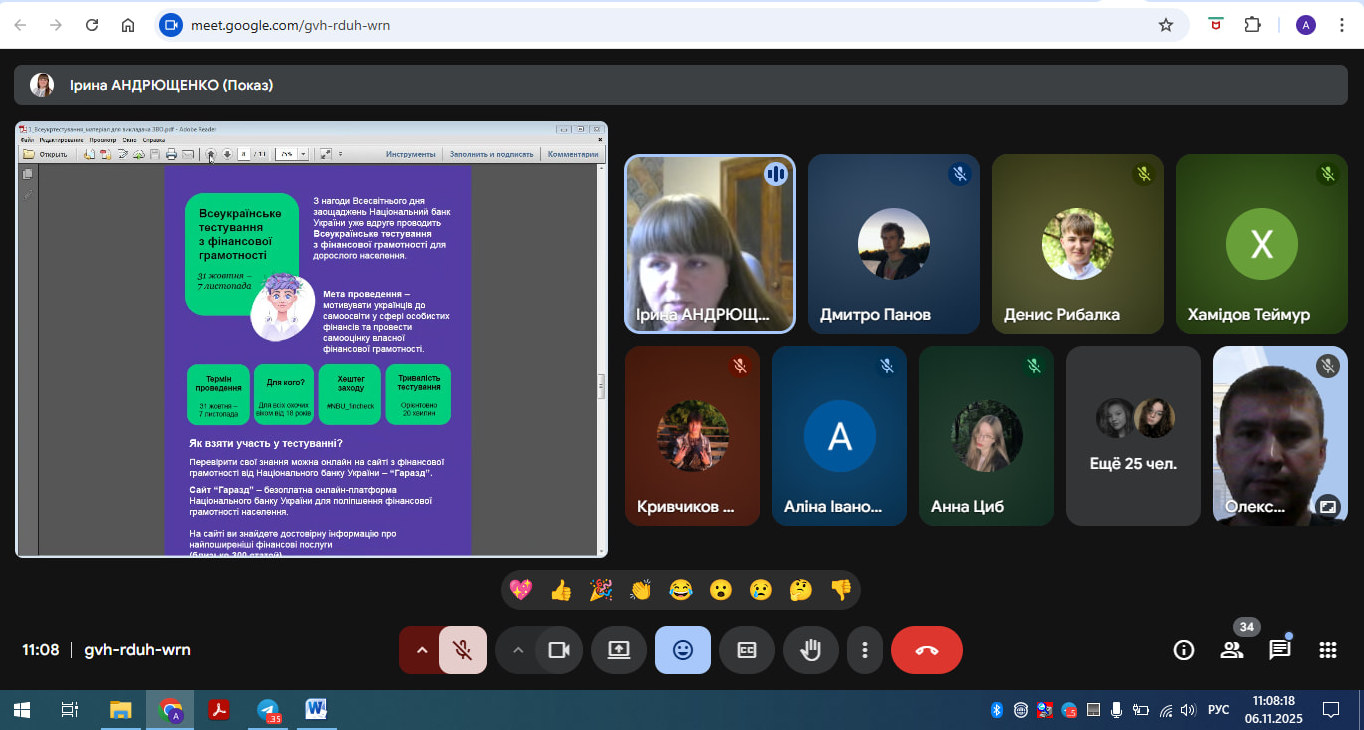The image size is (1364, 730).
Task: Click the browser address bar
Action: click(x=660, y=25)
